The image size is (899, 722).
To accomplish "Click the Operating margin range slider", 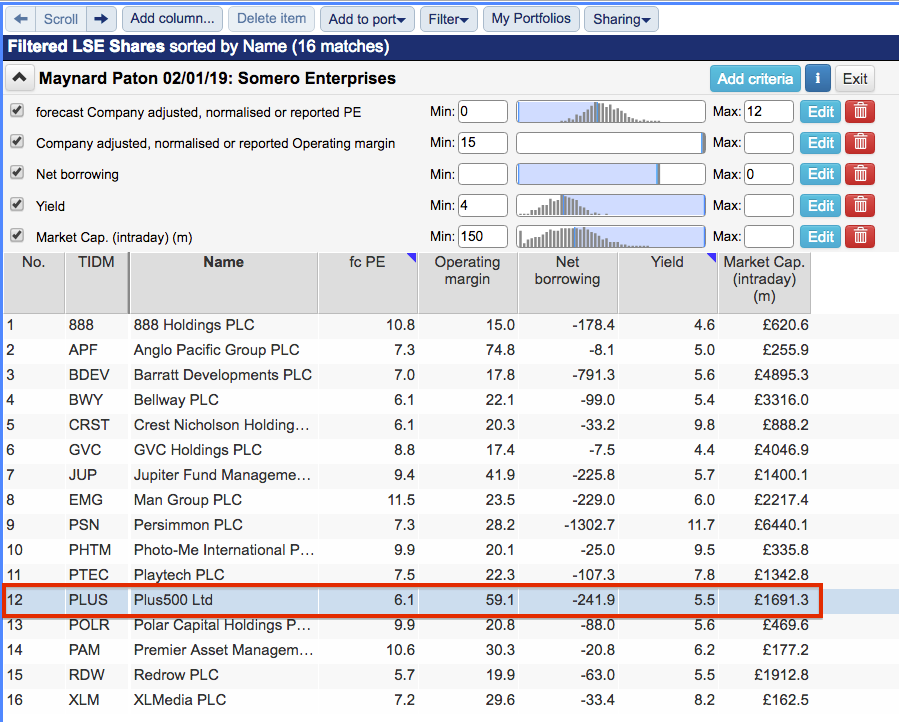I will pyautogui.click(x=611, y=143).
